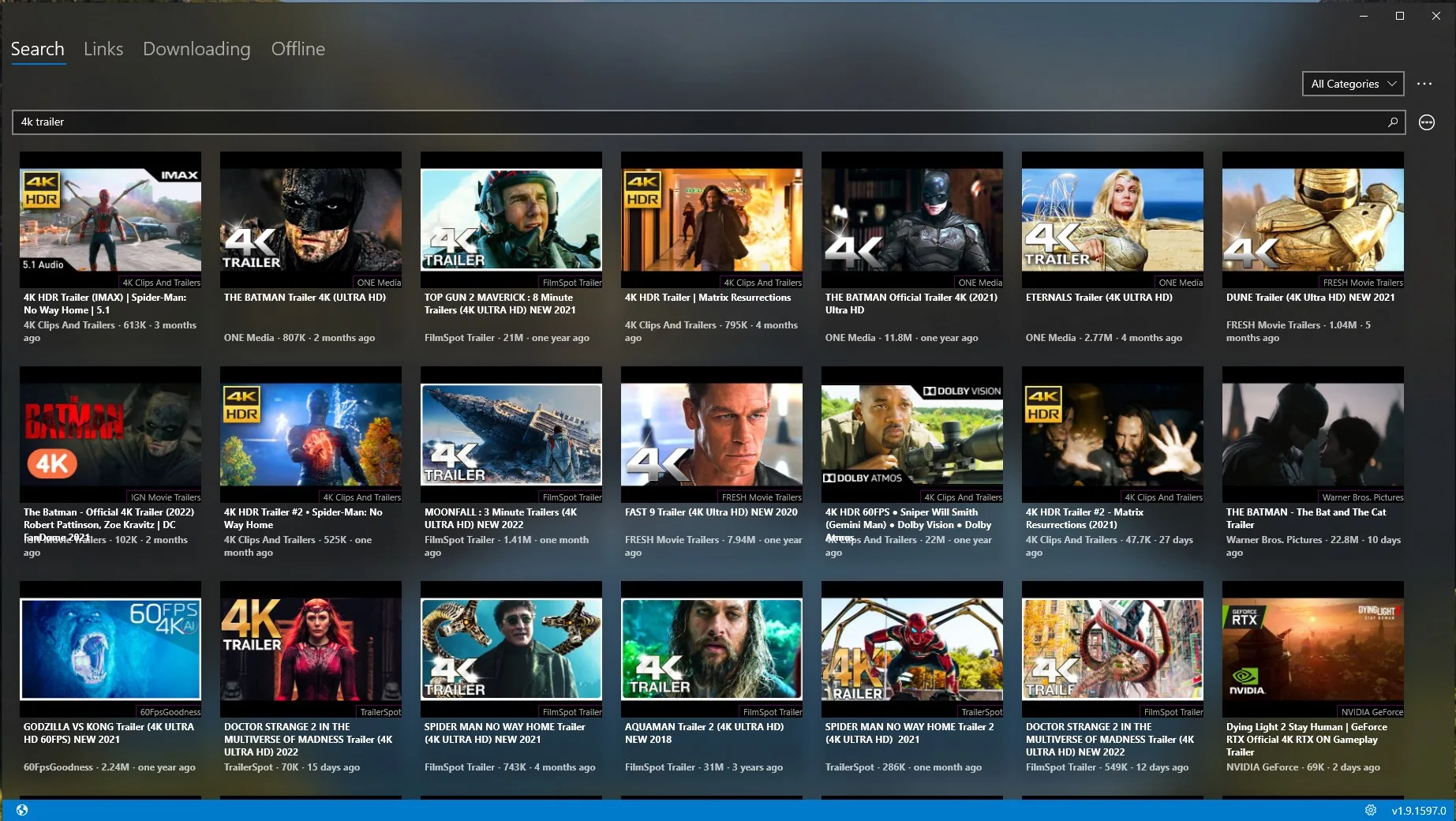Screen dimensions: 1456x821
Task: Click 'IGN Movie Trailers' channel tag on Batman thumbnail
Action: (x=165, y=497)
